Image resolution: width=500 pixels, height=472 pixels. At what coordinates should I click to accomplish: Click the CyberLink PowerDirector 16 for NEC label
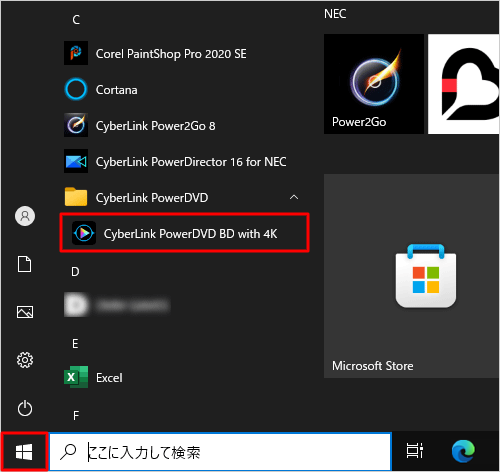coord(191,162)
